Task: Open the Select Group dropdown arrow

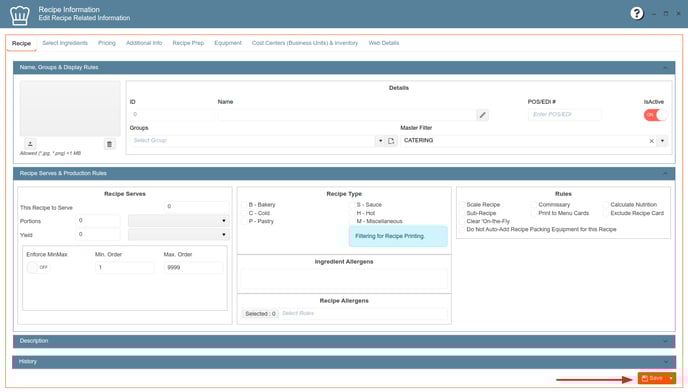Action: click(x=380, y=141)
